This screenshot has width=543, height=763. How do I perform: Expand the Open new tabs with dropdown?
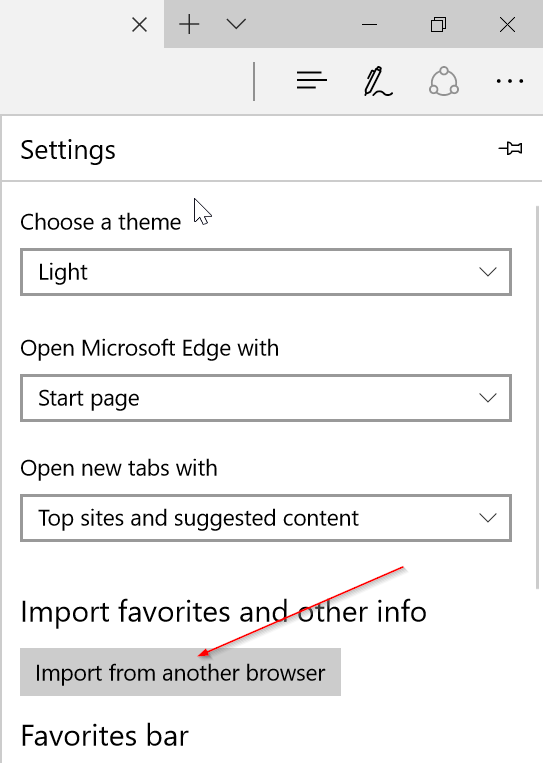coord(266,518)
